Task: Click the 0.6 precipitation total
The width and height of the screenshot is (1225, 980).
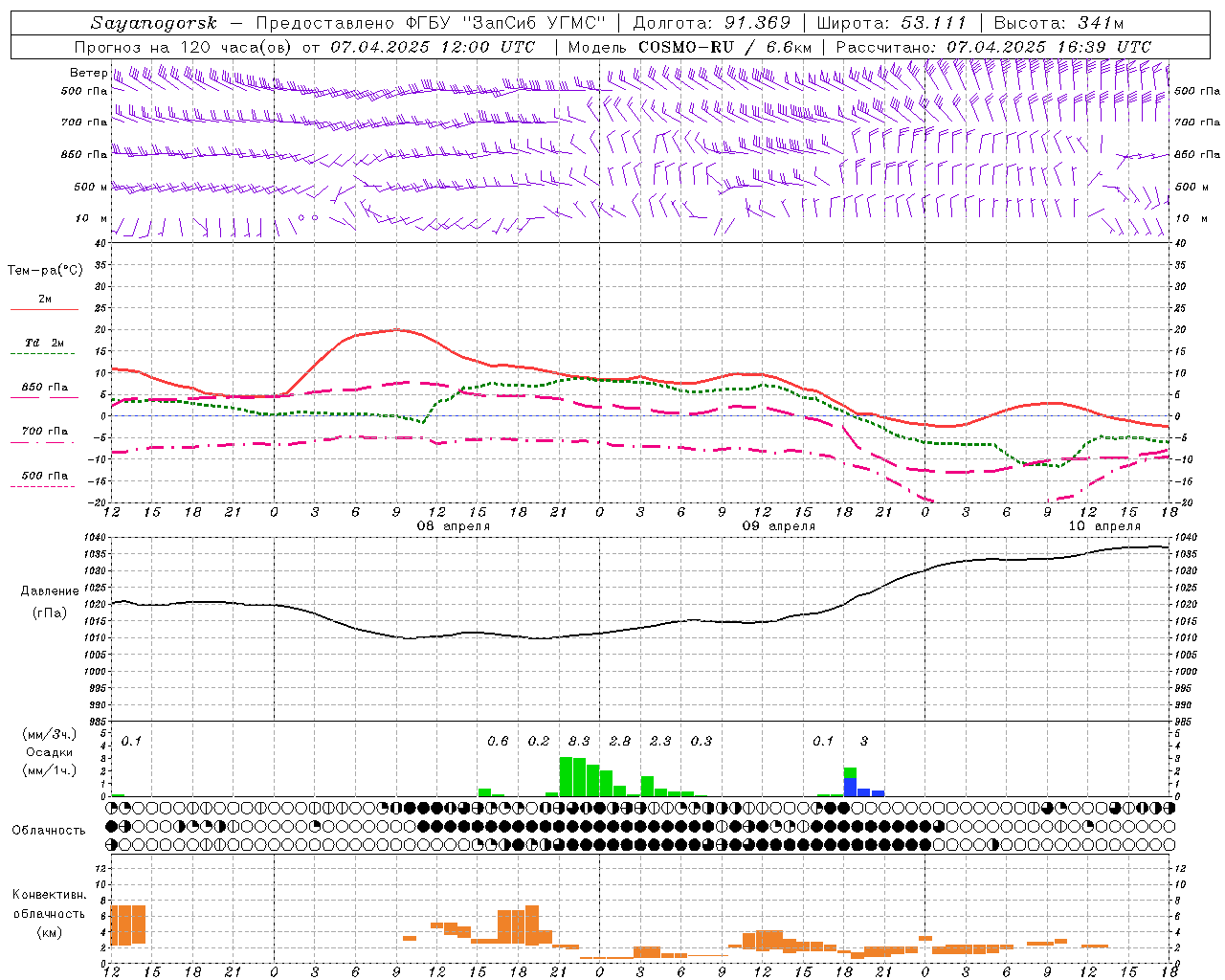Action: point(498,742)
